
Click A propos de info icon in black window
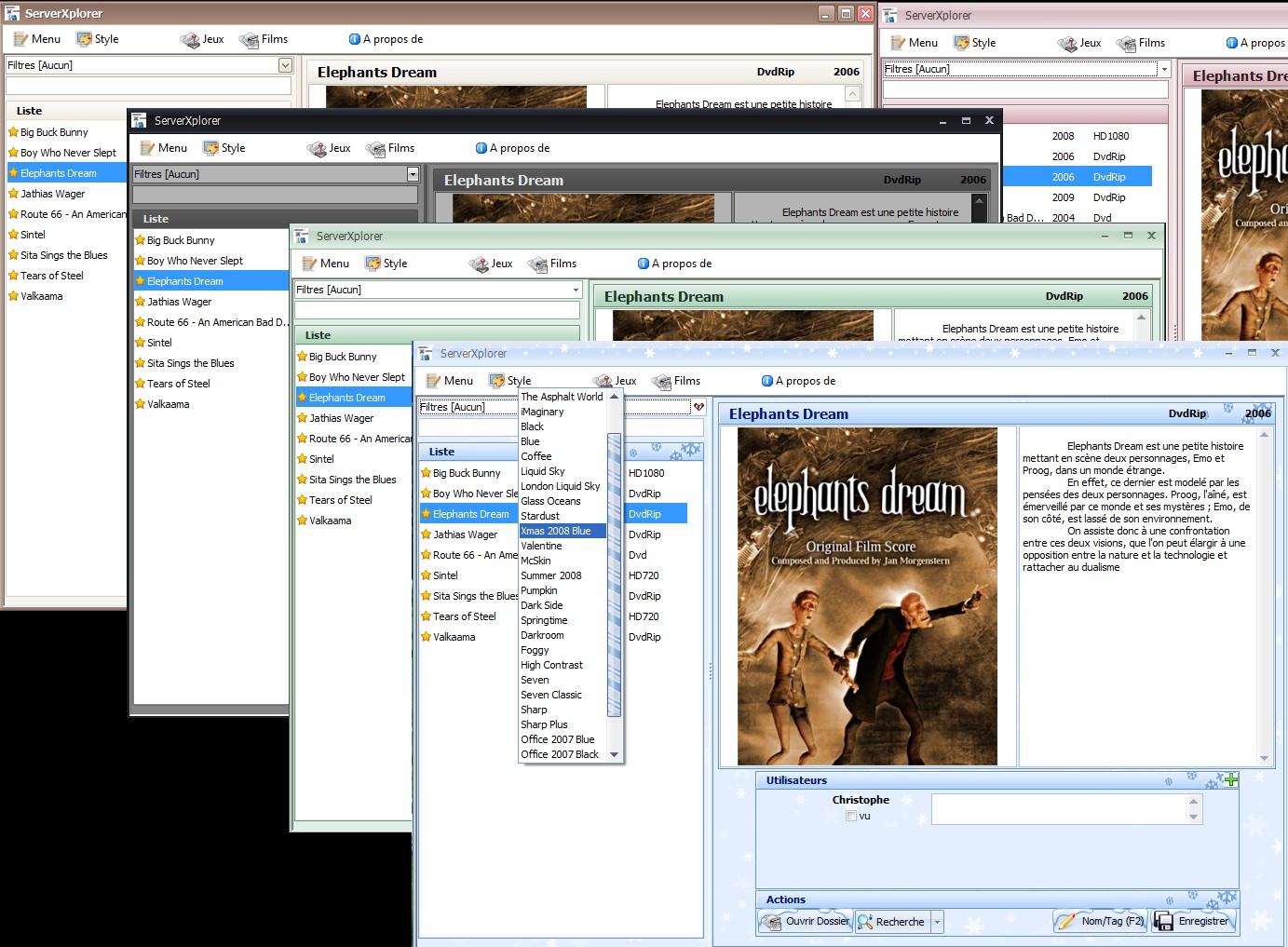481,148
